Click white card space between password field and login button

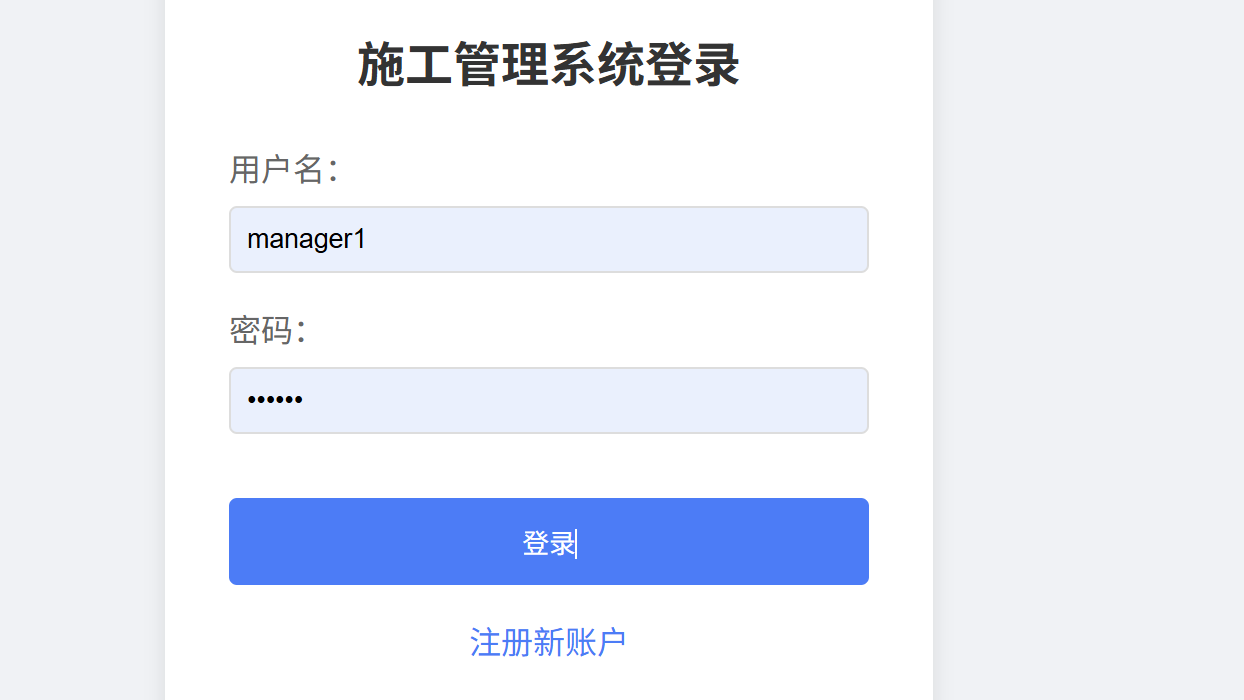[x=548, y=466]
